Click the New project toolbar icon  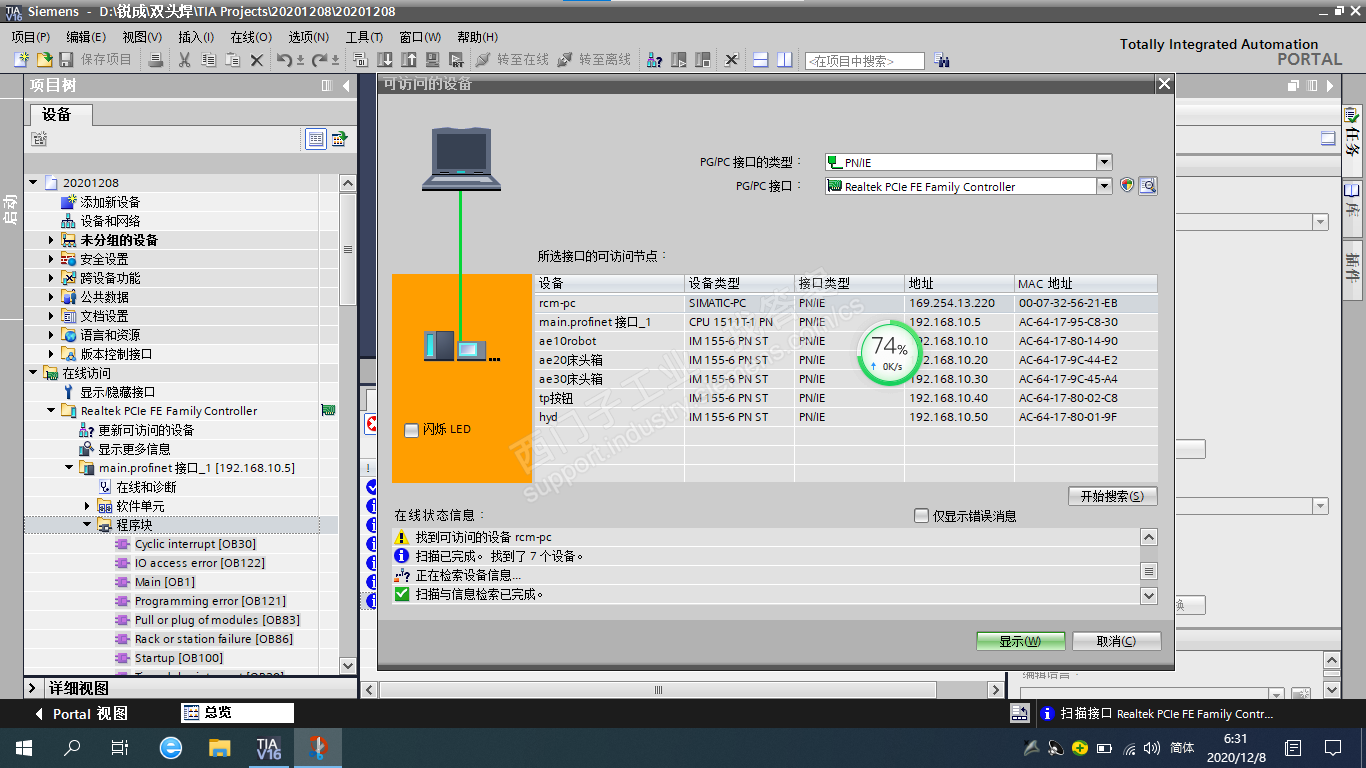pyautogui.click(x=21, y=60)
